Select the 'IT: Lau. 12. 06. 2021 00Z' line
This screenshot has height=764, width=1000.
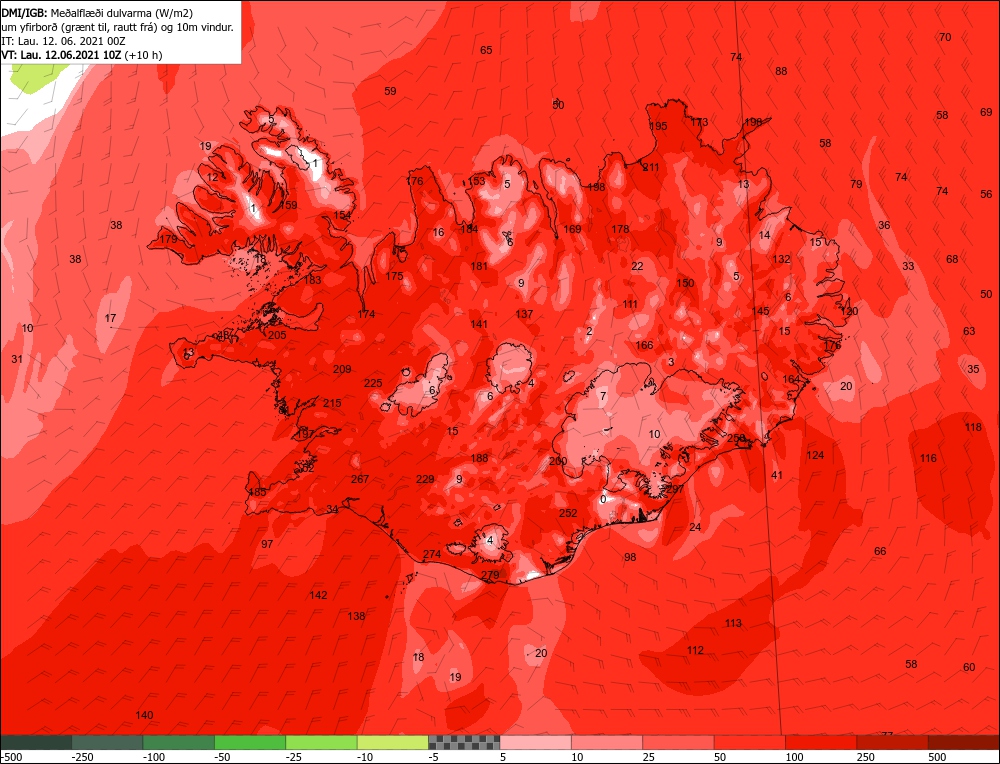[63, 41]
